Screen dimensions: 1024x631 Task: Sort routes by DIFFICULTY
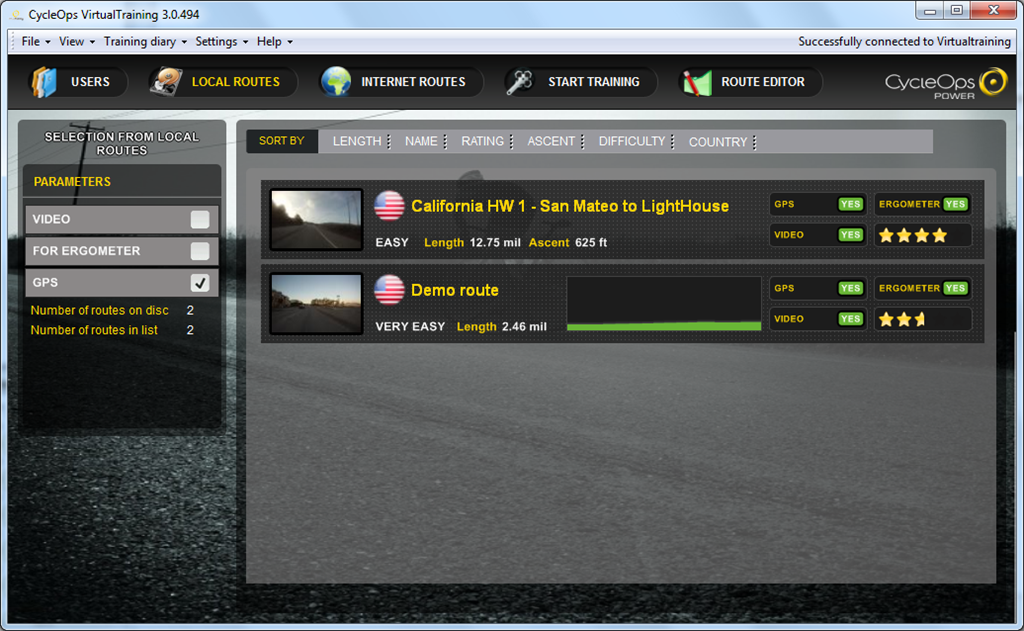[x=632, y=141]
